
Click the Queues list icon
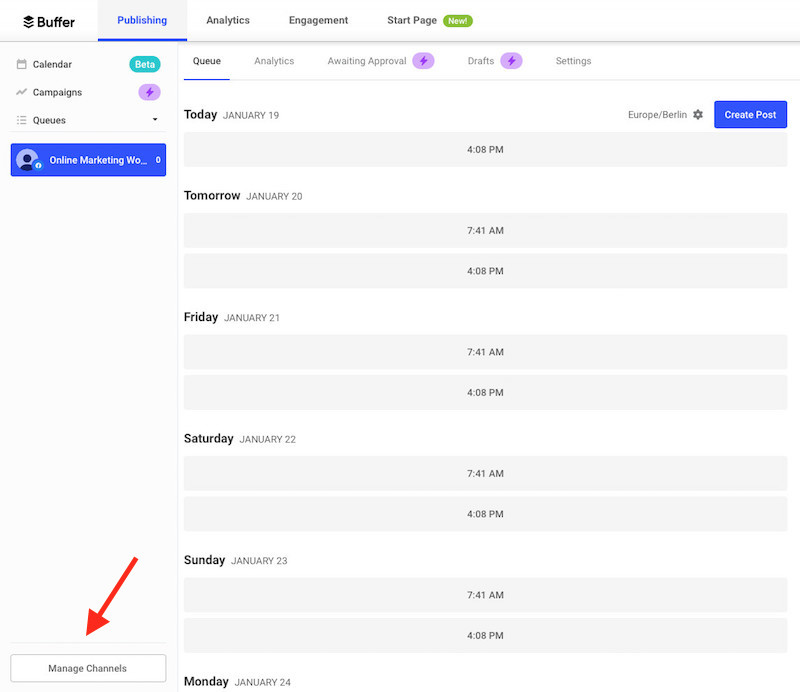[x=21, y=120]
